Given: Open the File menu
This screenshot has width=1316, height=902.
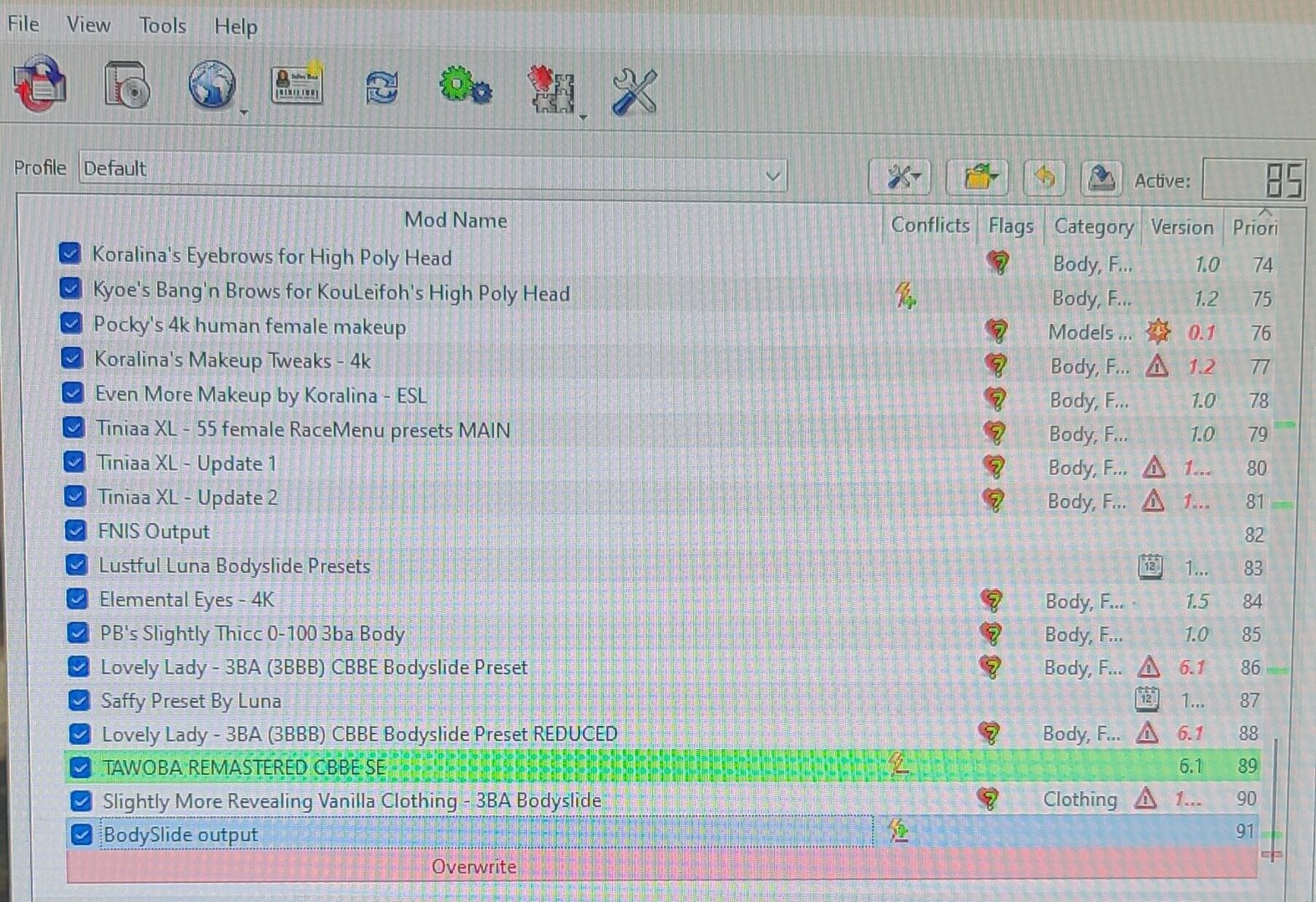Looking at the screenshot, I should pos(23,23).
